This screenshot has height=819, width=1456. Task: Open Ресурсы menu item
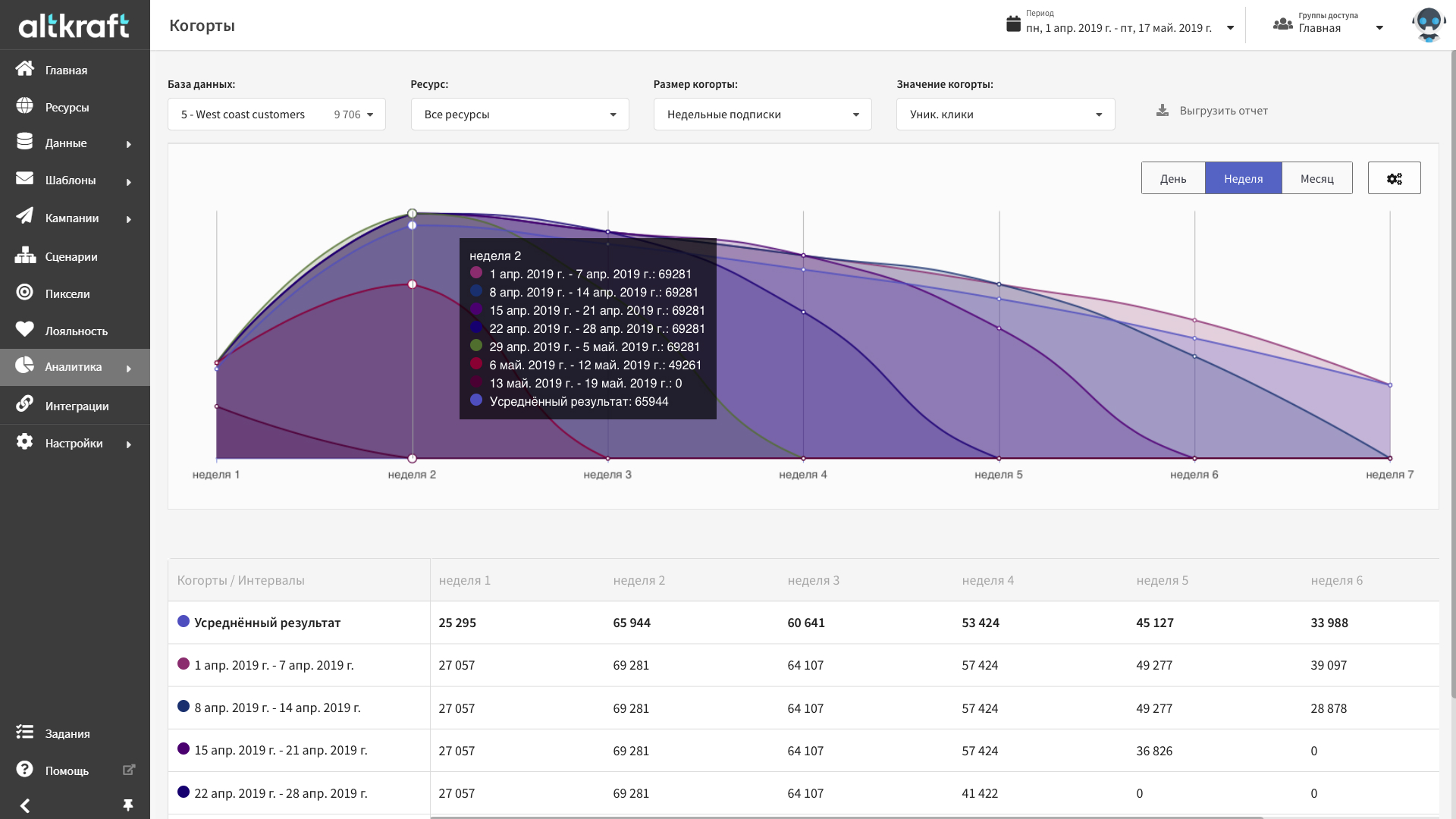67,108
